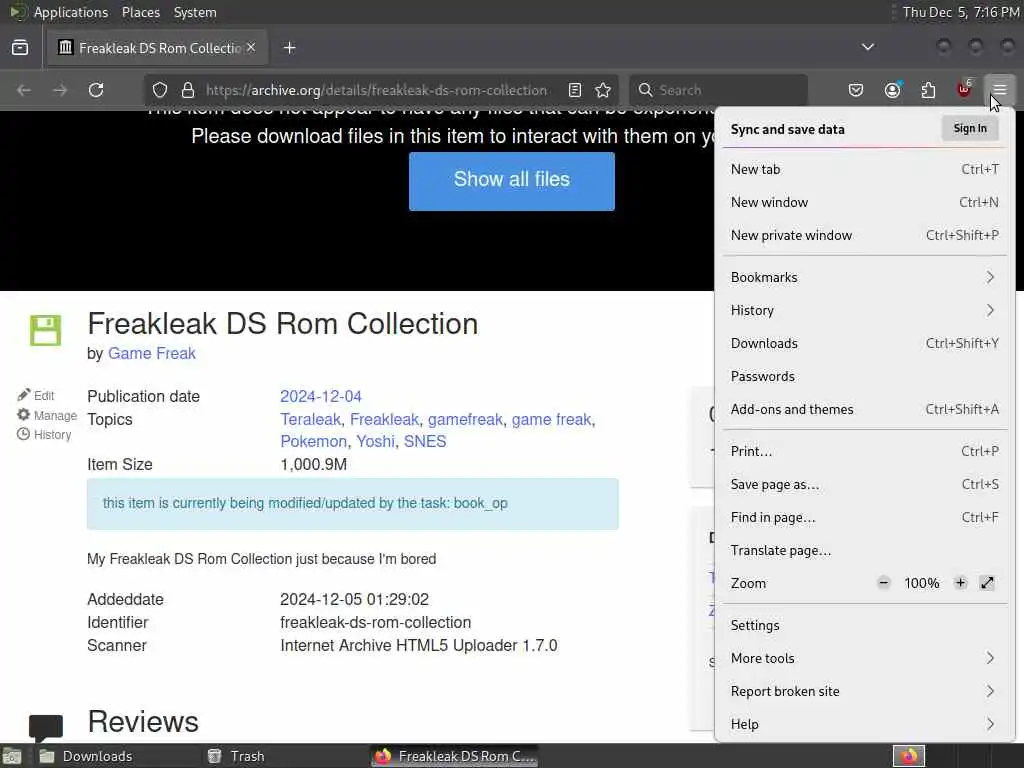The width and height of the screenshot is (1024, 768).
Task: Toggle full screen arrow icon
Action: click(x=987, y=583)
